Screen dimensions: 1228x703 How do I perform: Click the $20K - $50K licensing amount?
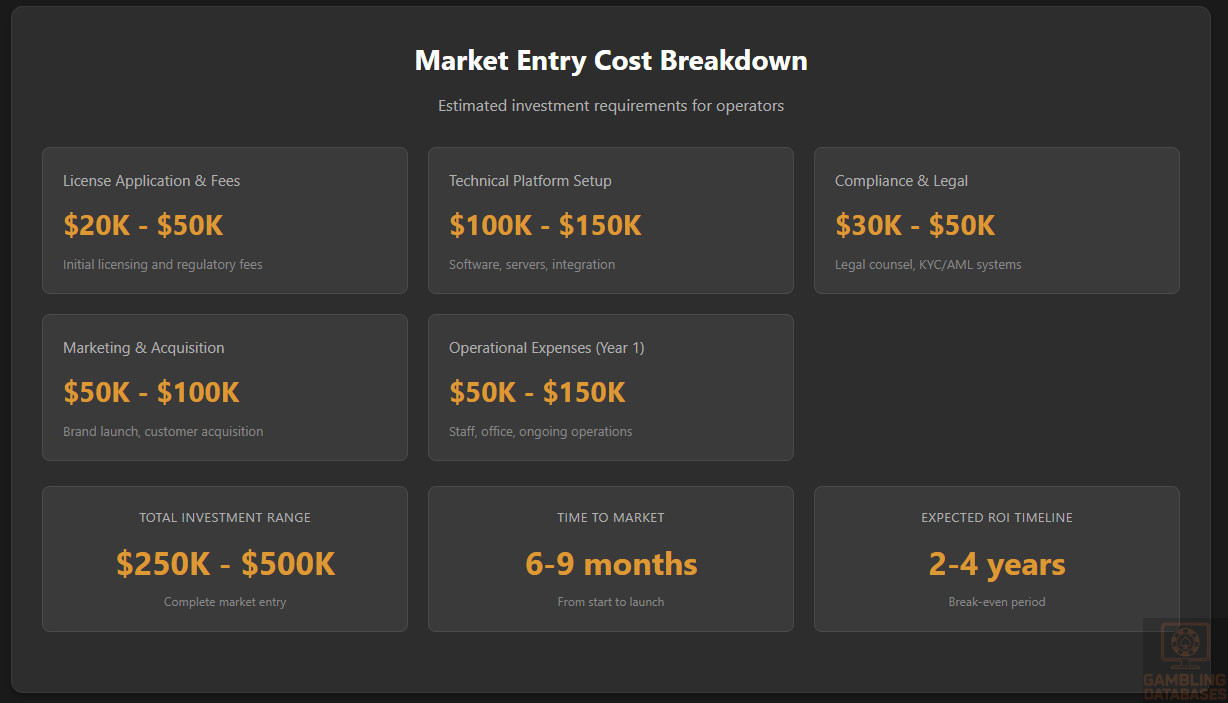click(x=143, y=225)
